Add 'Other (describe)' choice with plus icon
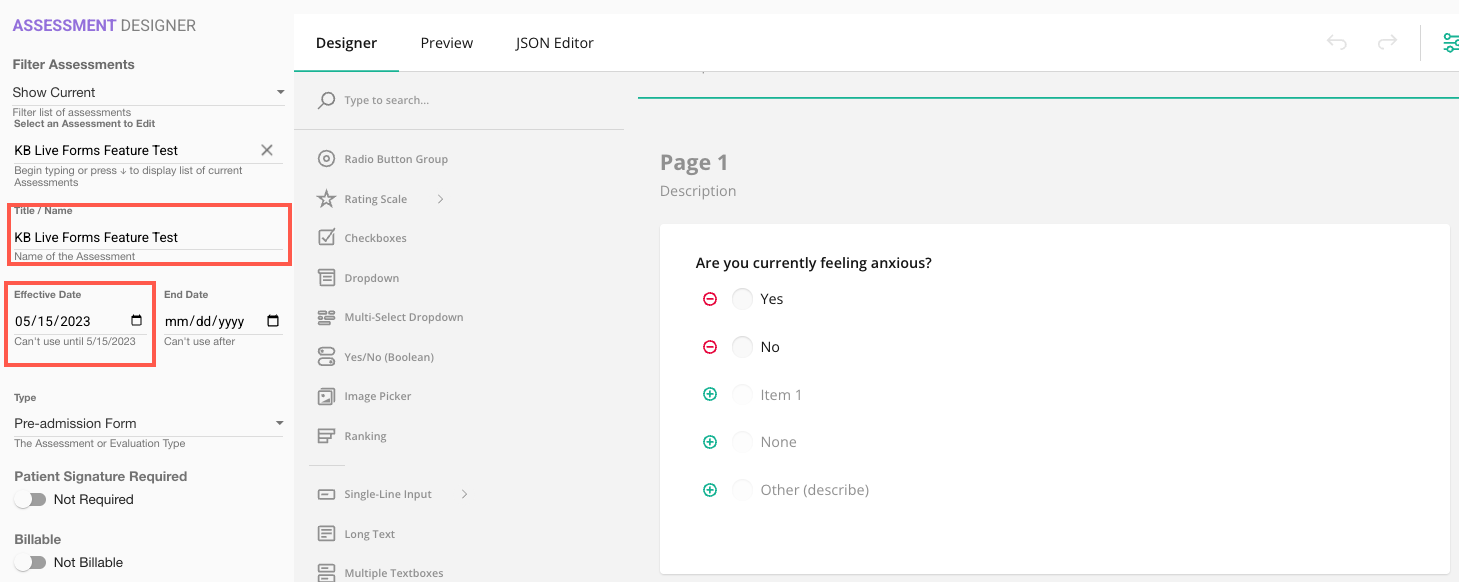This screenshot has width=1459, height=582. 710,490
